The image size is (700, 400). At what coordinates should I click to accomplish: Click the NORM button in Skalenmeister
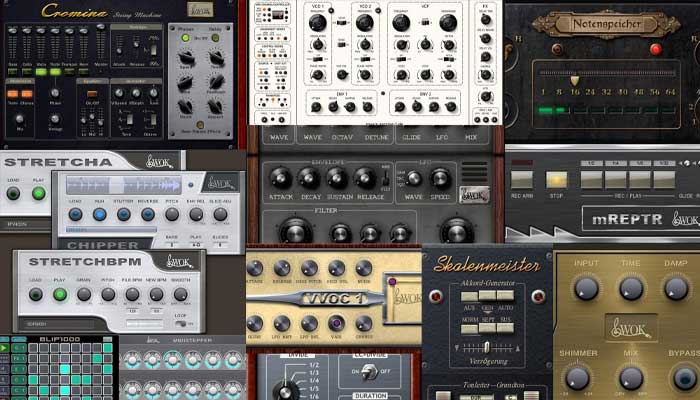tap(469, 329)
